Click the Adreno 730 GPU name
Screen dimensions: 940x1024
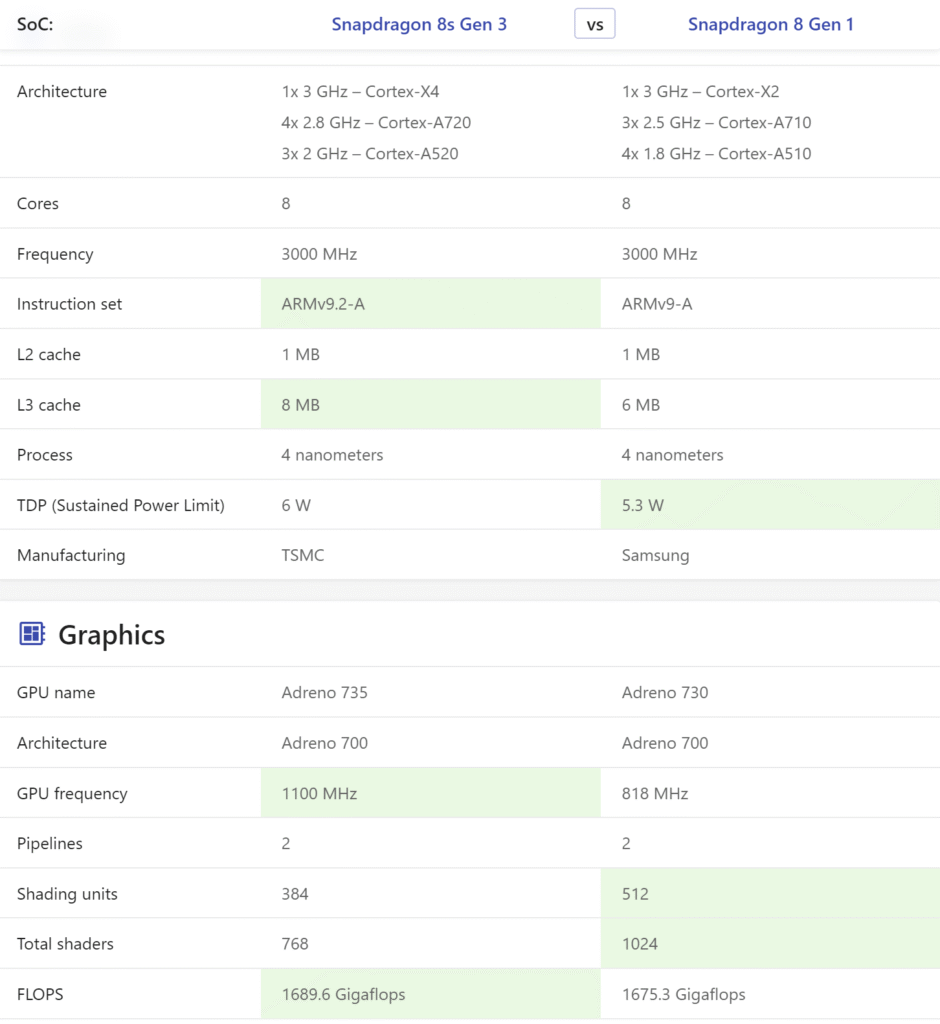(x=665, y=693)
